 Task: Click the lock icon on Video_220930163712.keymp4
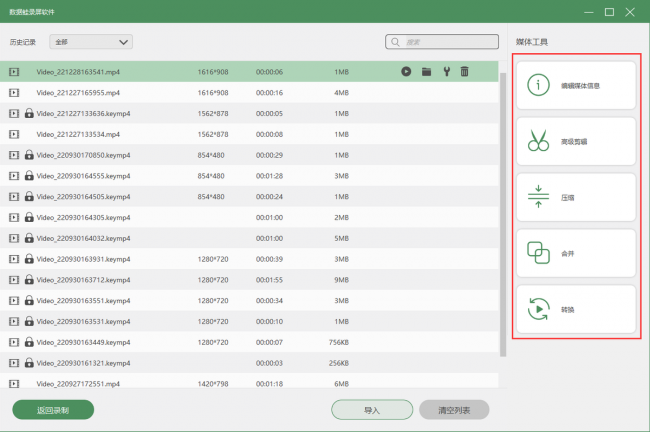(29, 279)
